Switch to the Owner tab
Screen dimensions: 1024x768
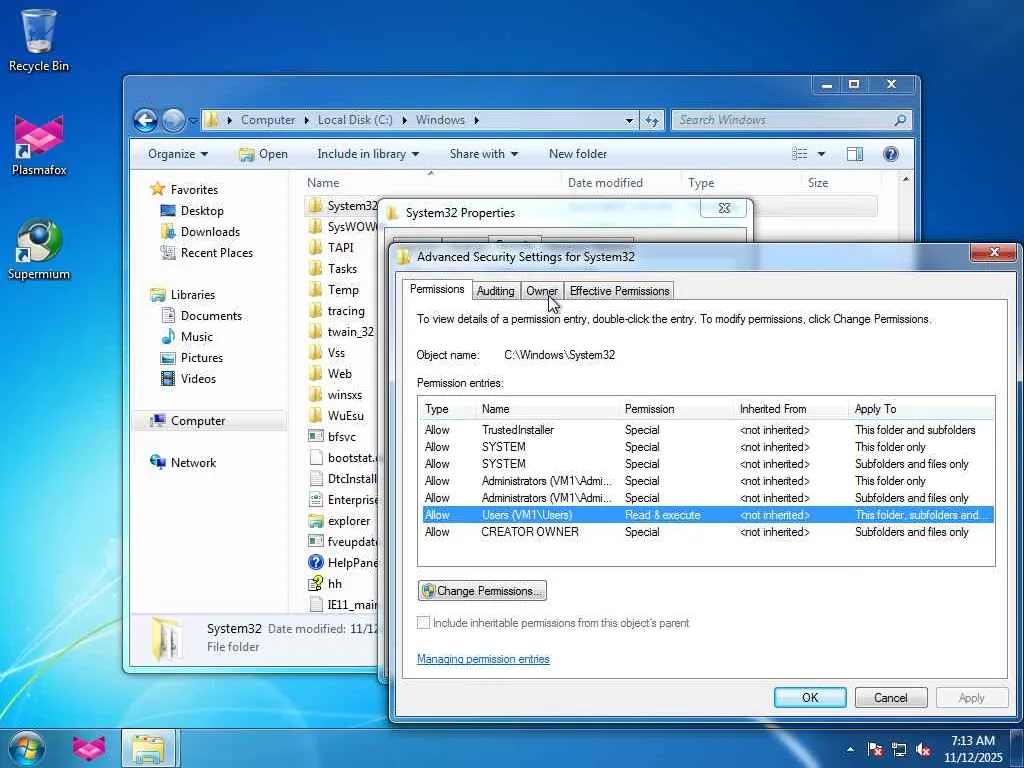542,291
